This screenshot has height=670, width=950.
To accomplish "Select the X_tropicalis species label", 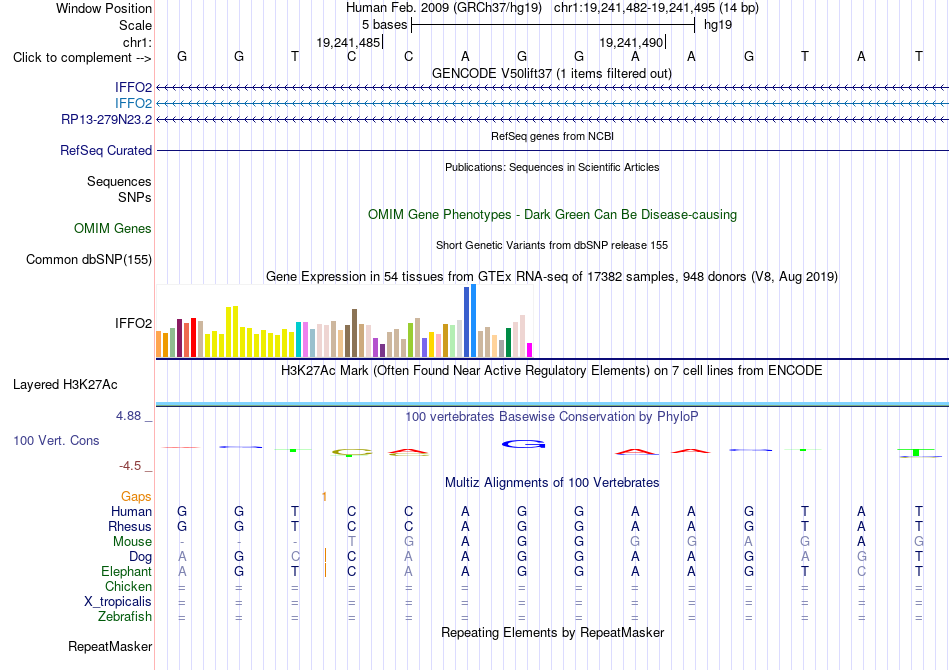I will [x=118, y=602].
